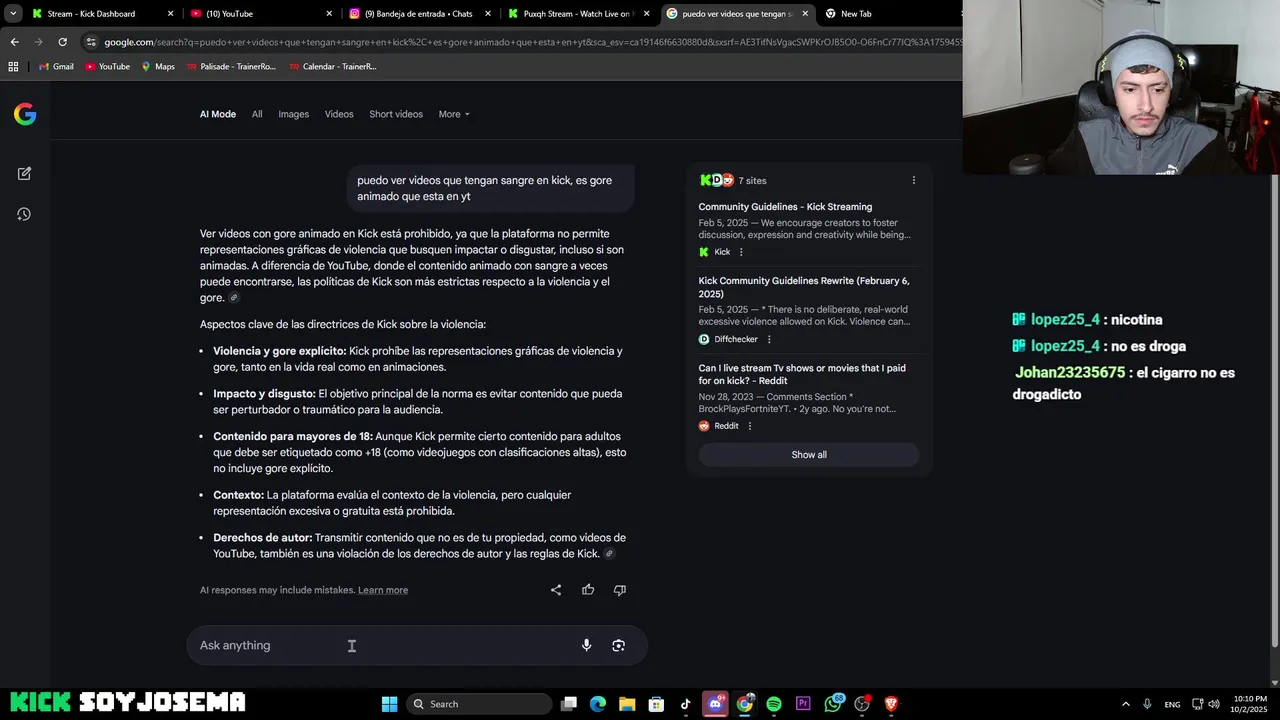Open options menu next to Diffchecker source
1280x720 pixels.
tap(769, 339)
